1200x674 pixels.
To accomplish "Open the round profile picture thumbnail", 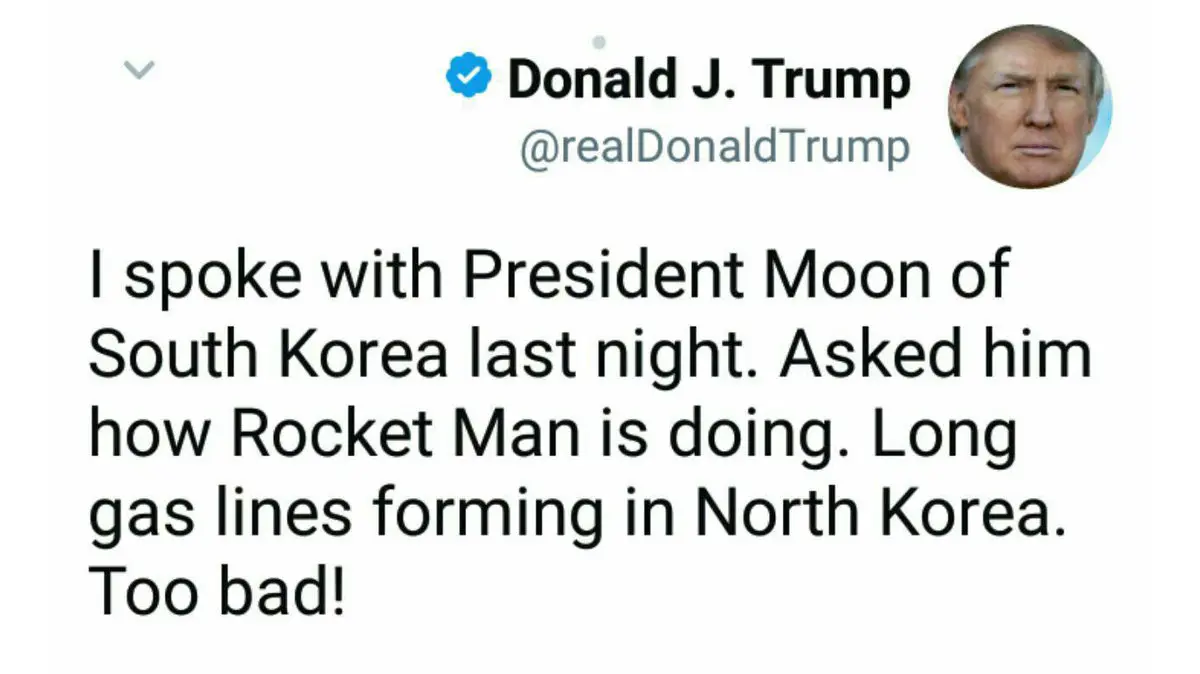I will pyautogui.click(x=1029, y=107).
